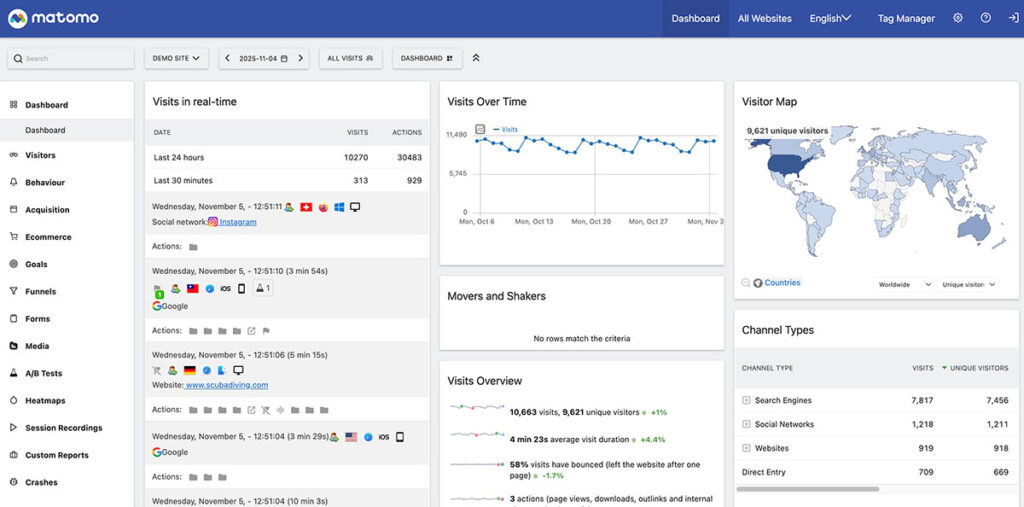Open the Unique visitors metric dropdown on map

[968, 284]
